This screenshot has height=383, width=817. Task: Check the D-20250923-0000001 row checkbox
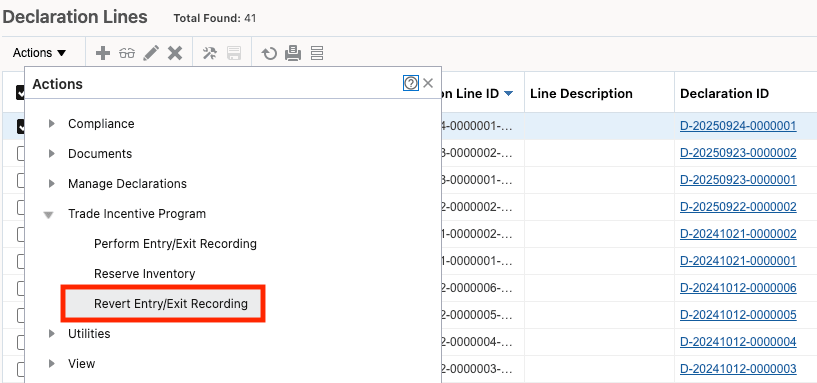(21, 180)
